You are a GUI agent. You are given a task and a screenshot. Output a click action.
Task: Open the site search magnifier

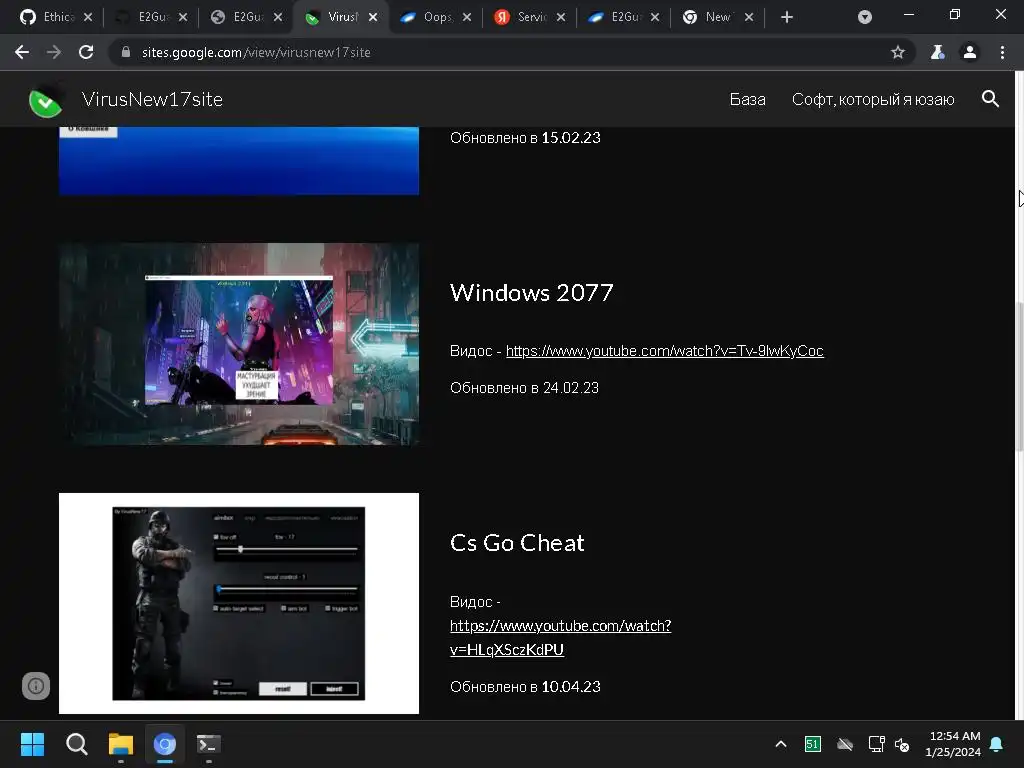(x=990, y=99)
